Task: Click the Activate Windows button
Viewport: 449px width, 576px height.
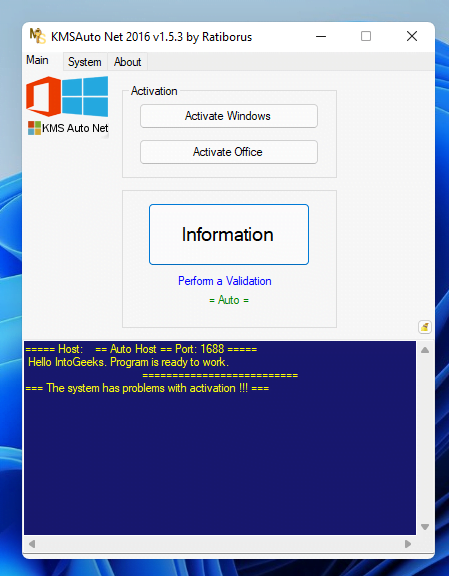Action: [x=229, y=116]
